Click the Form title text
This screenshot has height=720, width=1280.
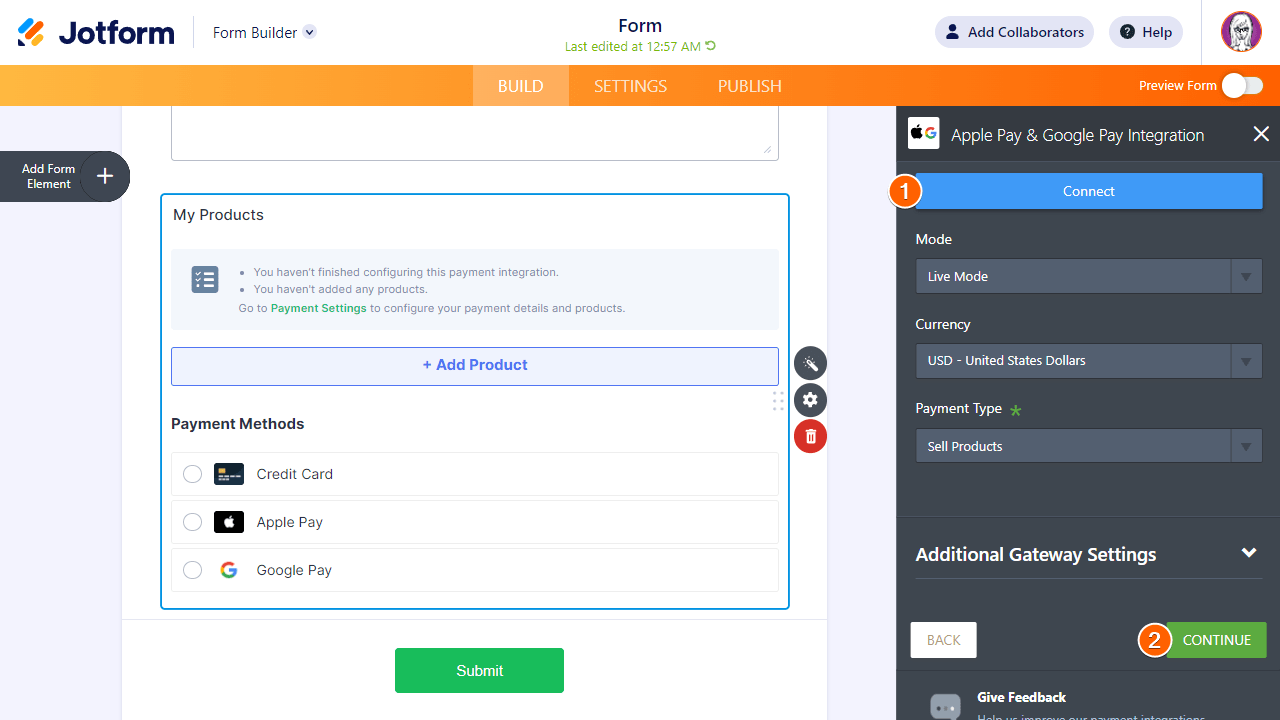tap(640, 26)
